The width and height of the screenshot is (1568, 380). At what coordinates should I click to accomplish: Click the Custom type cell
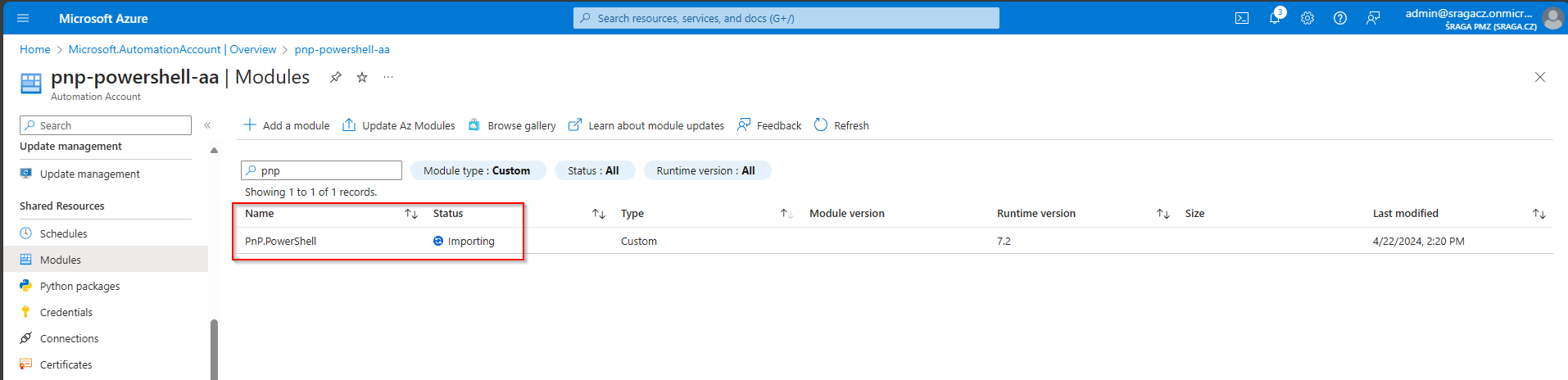point(639,241)
